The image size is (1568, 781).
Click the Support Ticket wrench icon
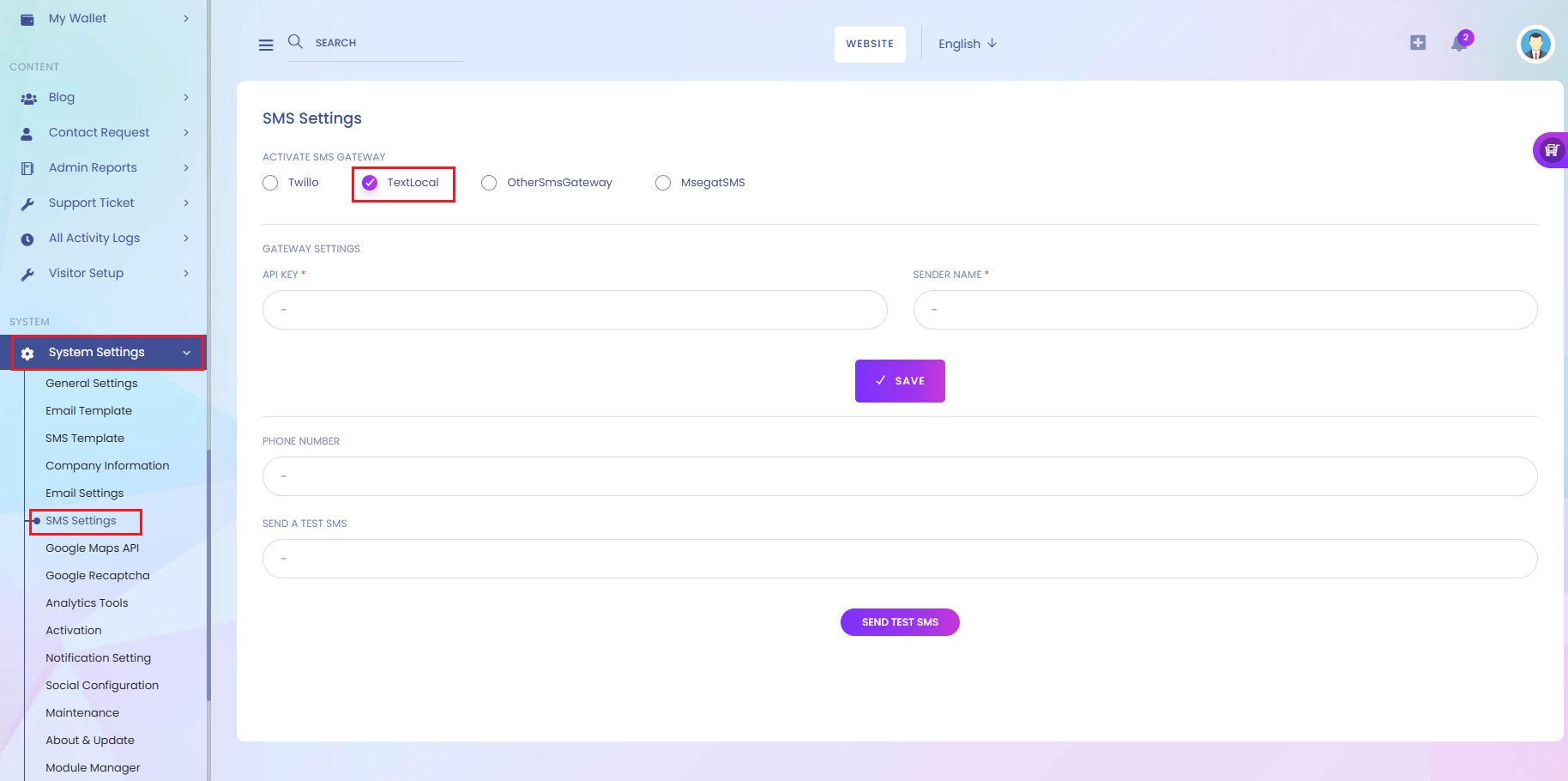pos(27,204)
